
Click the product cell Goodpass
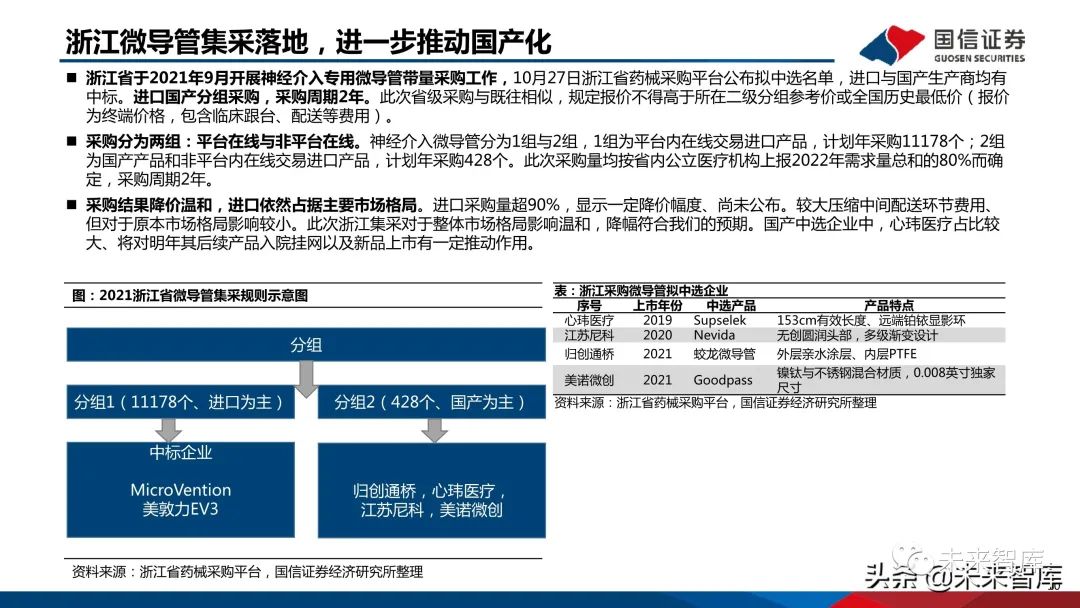pyautogui.click(x=723, y=379)
